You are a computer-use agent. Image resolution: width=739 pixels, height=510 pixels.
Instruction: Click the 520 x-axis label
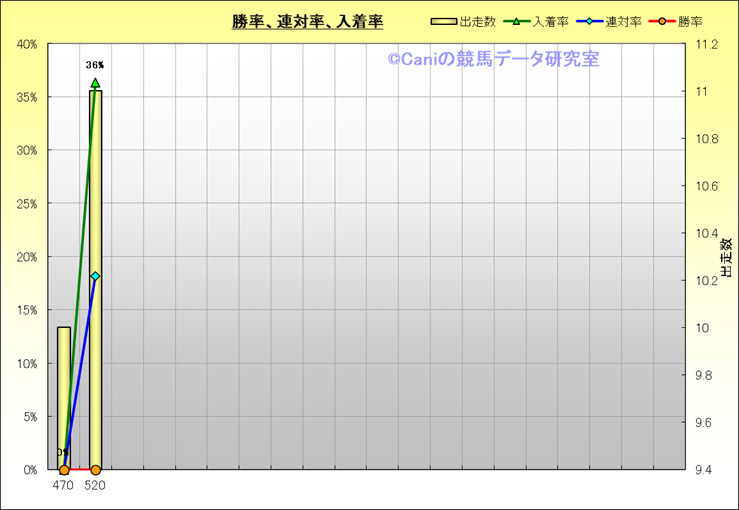[95, 485]
